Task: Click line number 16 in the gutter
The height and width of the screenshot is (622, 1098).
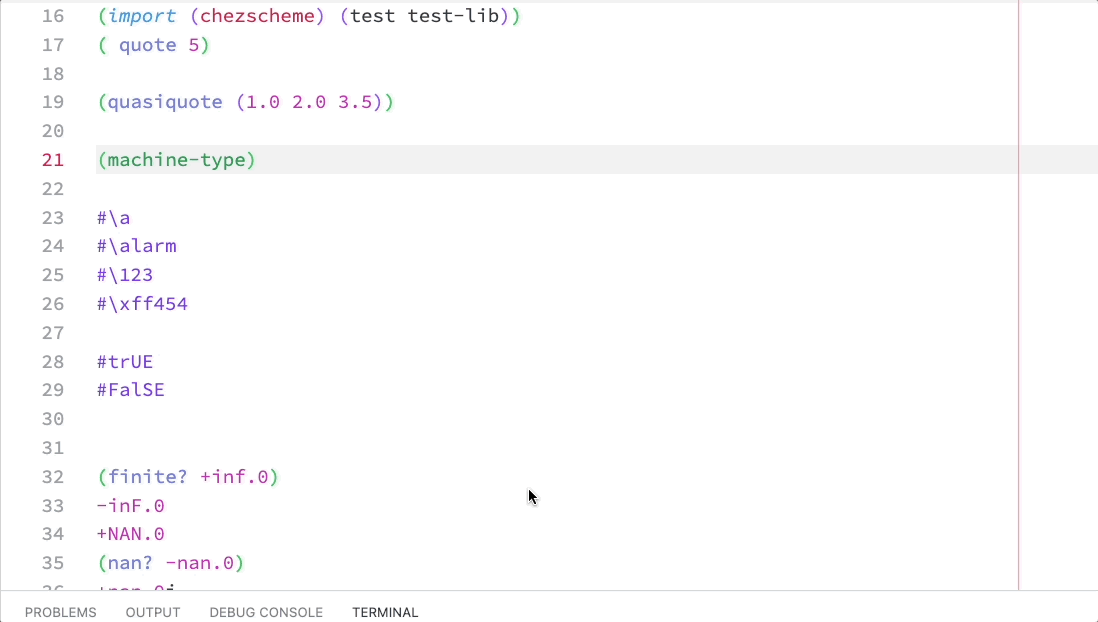Action: (x=53, y=16)
